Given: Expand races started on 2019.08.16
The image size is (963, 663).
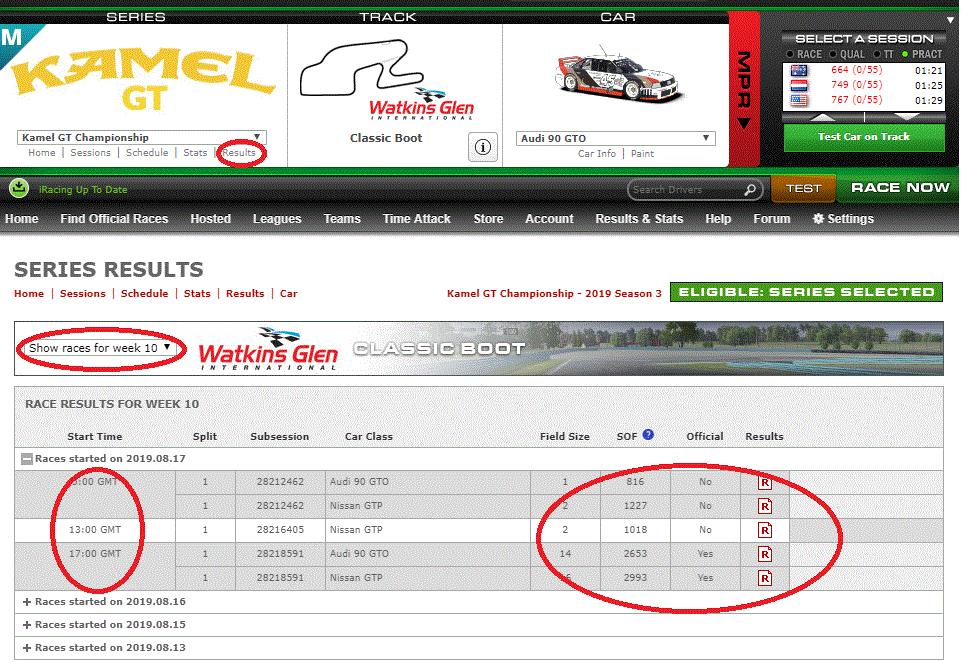Looking at the screenshot, I should [26, 602].
